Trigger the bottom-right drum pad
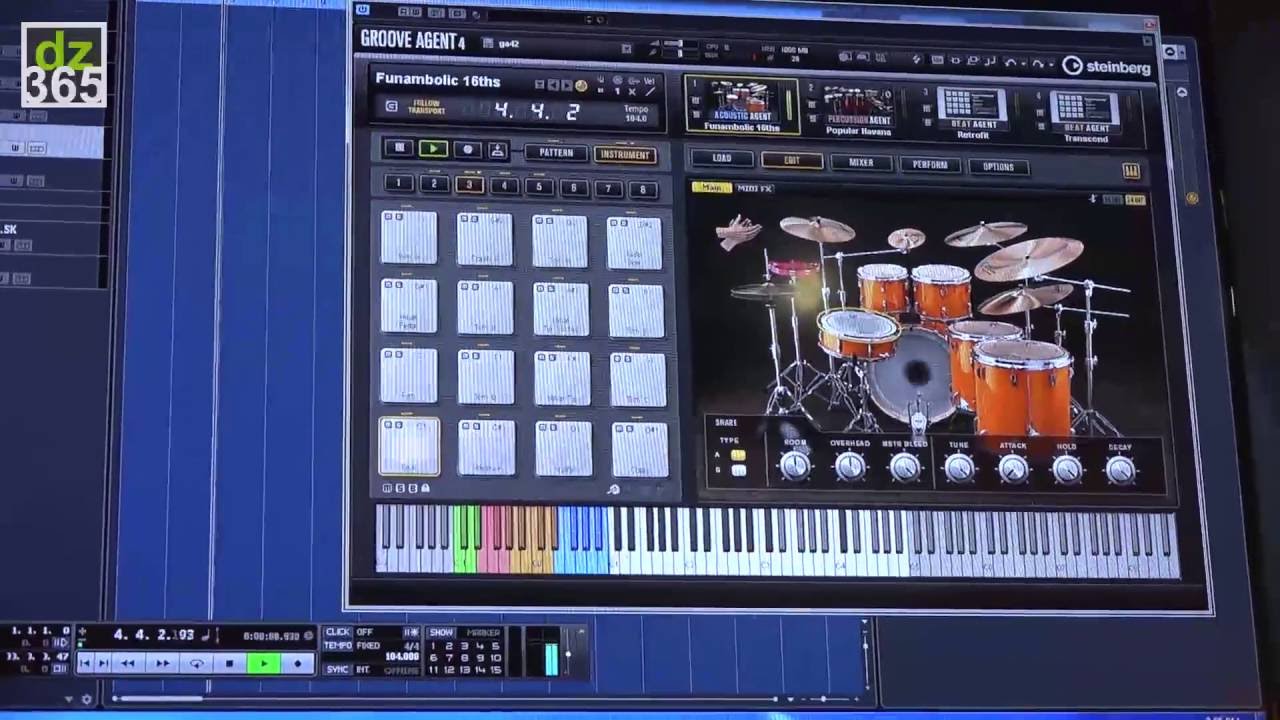 (x=640, y=450)
